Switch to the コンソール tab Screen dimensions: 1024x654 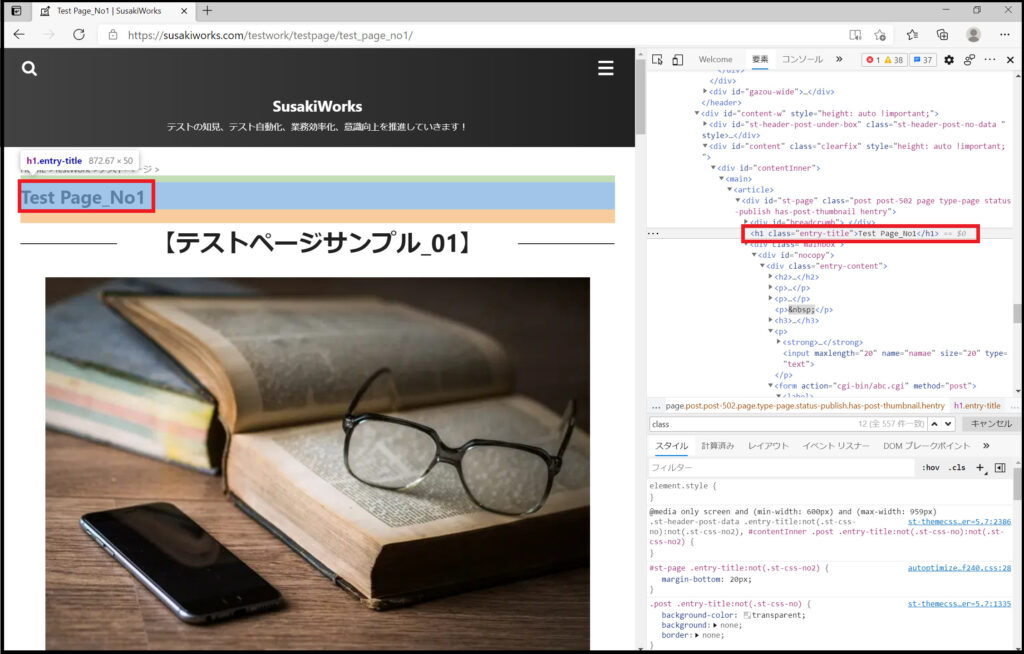pyautogui.click(x=802, y=59)
